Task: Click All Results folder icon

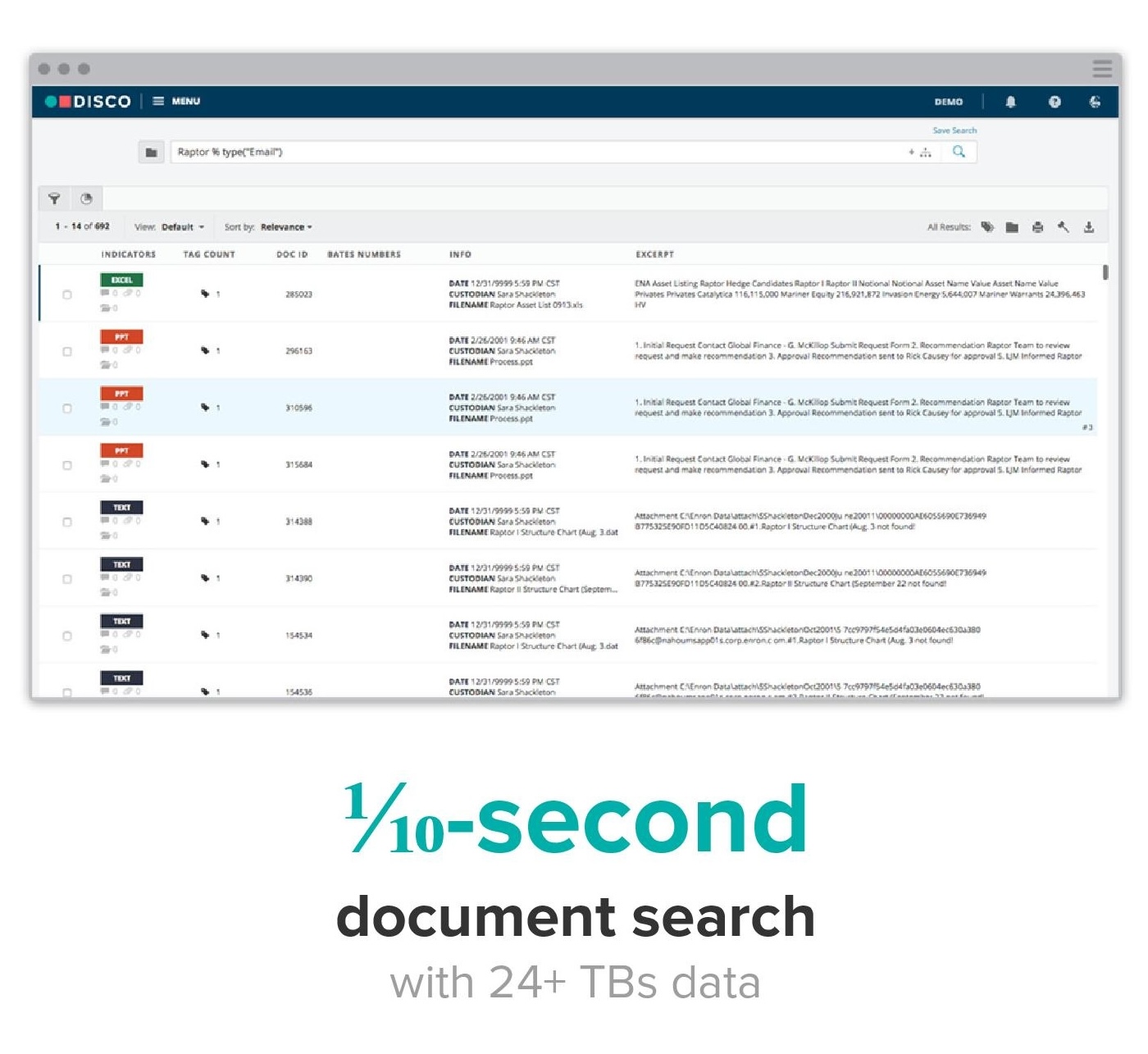Action: (x=1012, y=227)
